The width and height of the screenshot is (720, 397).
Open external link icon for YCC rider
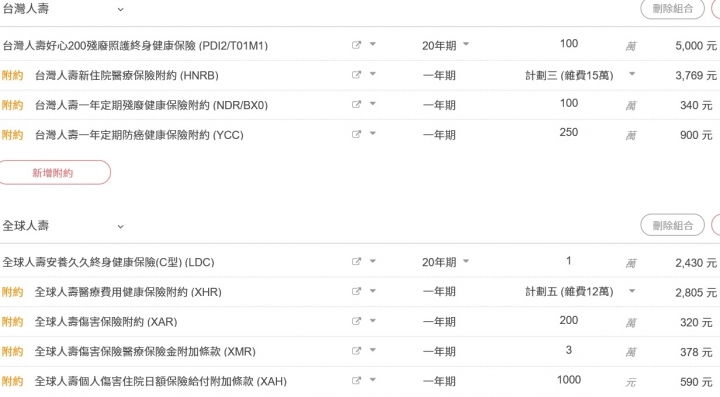[356, 134]
